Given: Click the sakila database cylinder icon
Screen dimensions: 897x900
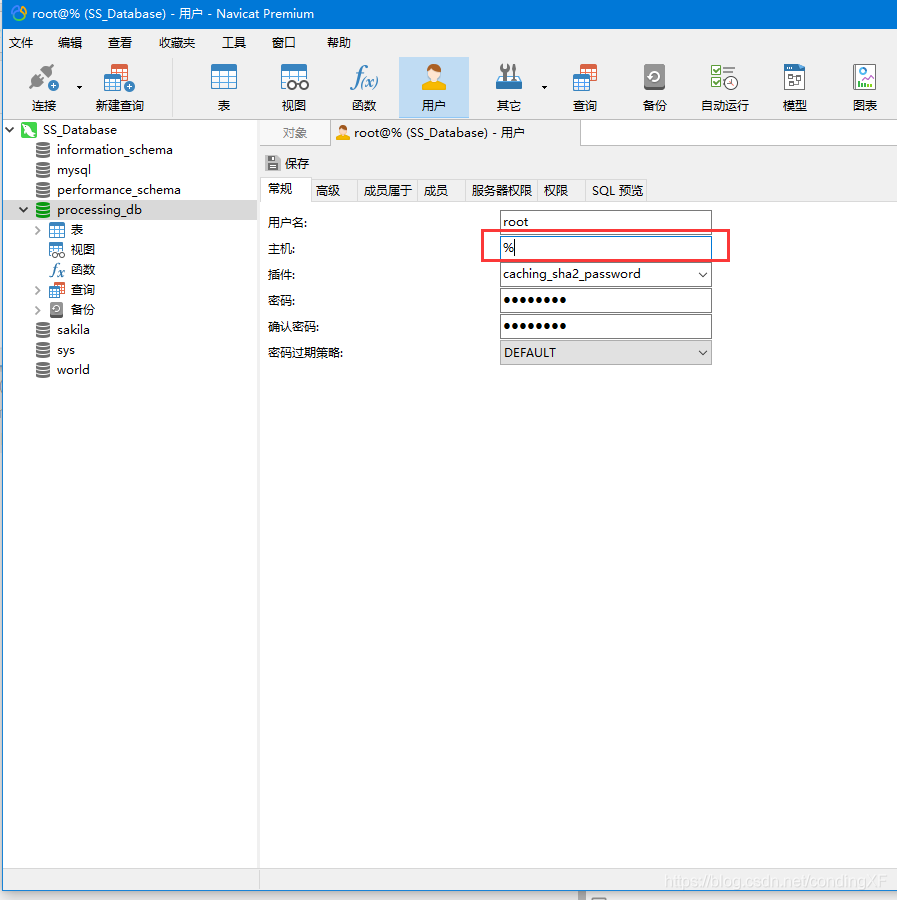Looking at the screenshot, I should [43, 329].
